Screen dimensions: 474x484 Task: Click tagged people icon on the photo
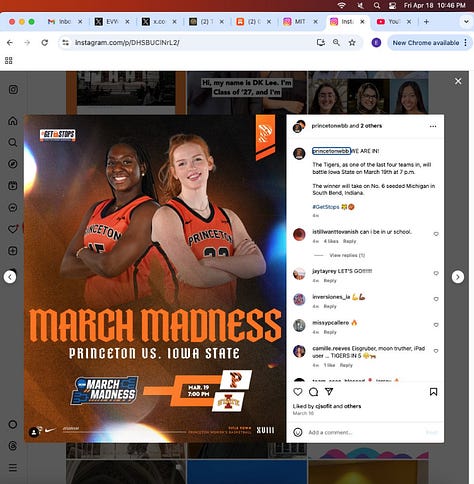pos(34,432)
